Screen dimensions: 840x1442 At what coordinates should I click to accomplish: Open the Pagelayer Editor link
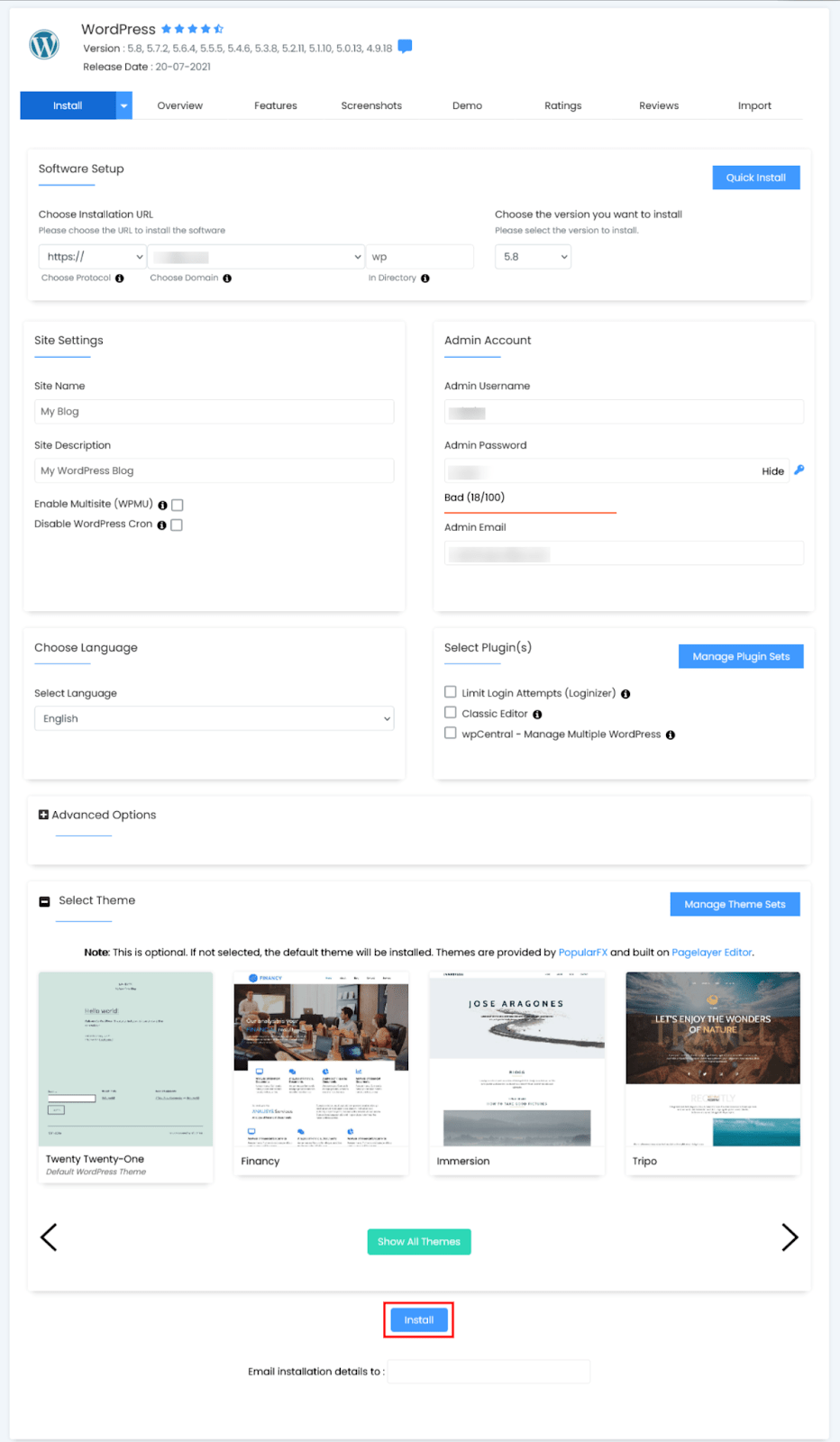point(712,953)
